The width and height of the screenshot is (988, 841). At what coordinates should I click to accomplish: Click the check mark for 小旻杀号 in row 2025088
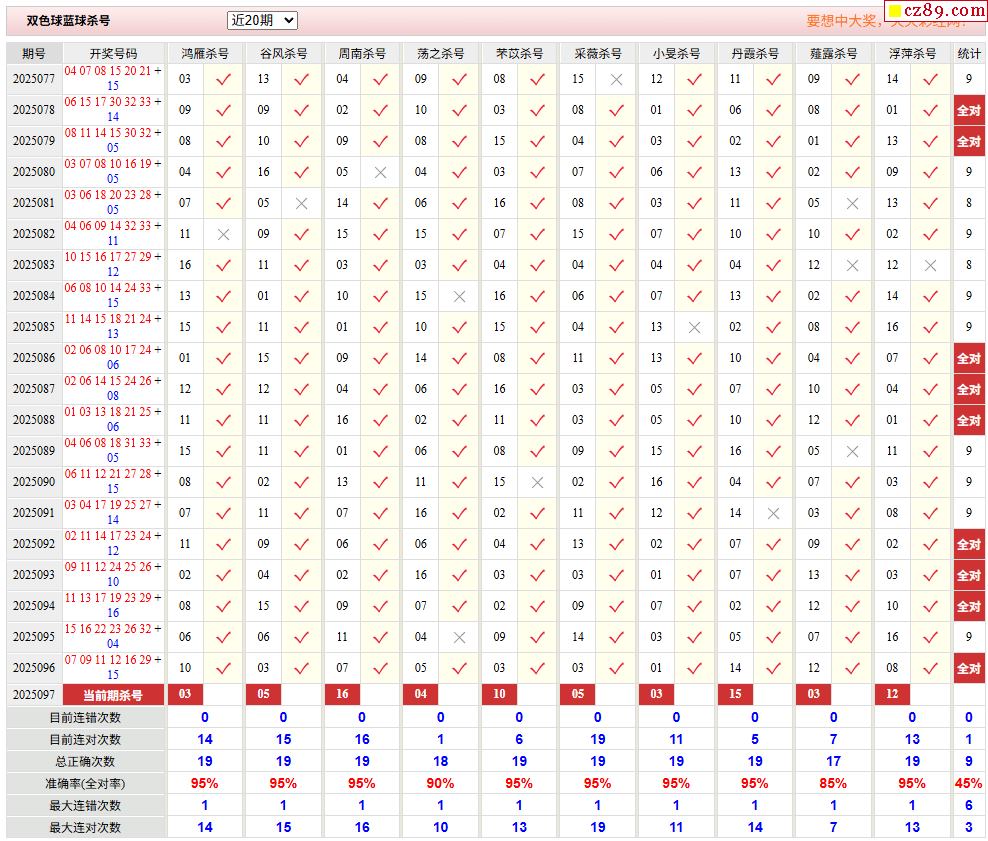(x=694, y=420)
